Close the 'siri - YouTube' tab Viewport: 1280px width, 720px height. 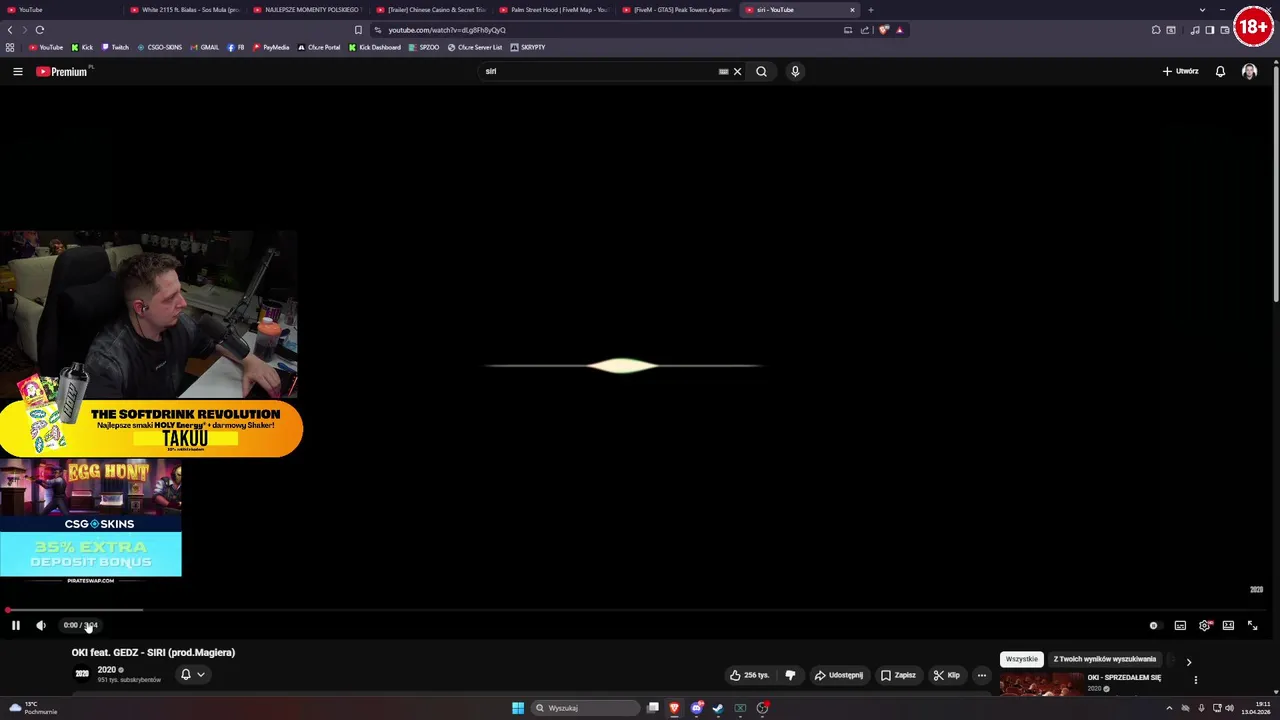coord(852,10)
